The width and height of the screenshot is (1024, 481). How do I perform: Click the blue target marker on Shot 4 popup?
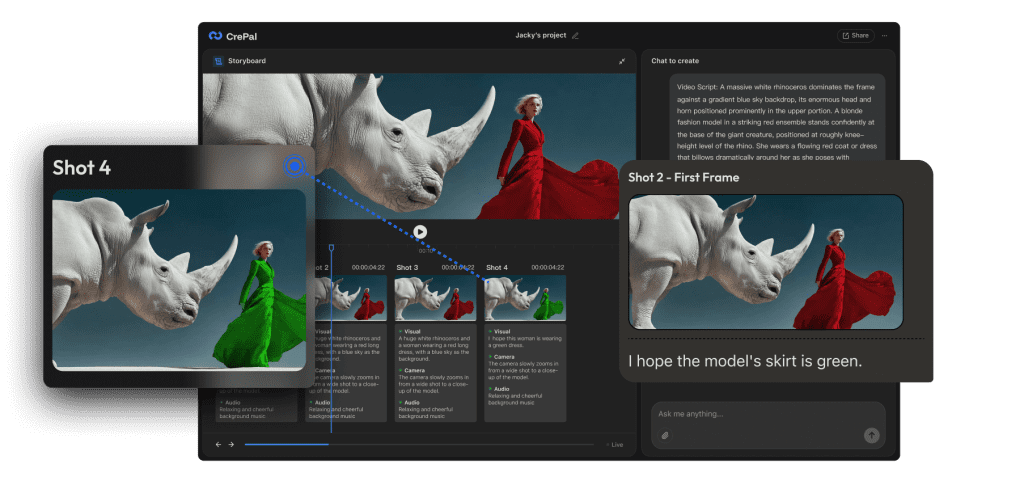click(294, 165)
